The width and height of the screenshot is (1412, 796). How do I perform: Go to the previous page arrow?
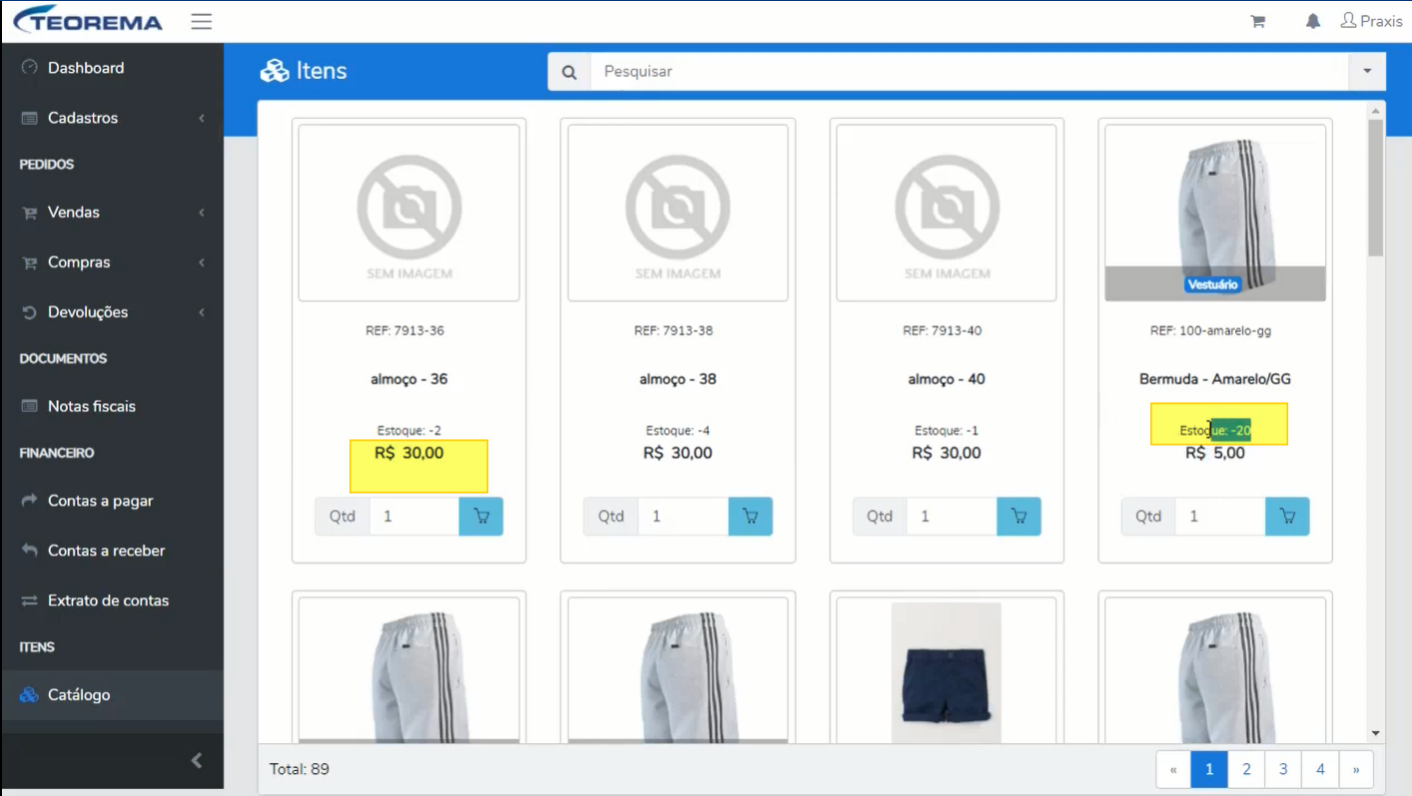coord(1173,769)
